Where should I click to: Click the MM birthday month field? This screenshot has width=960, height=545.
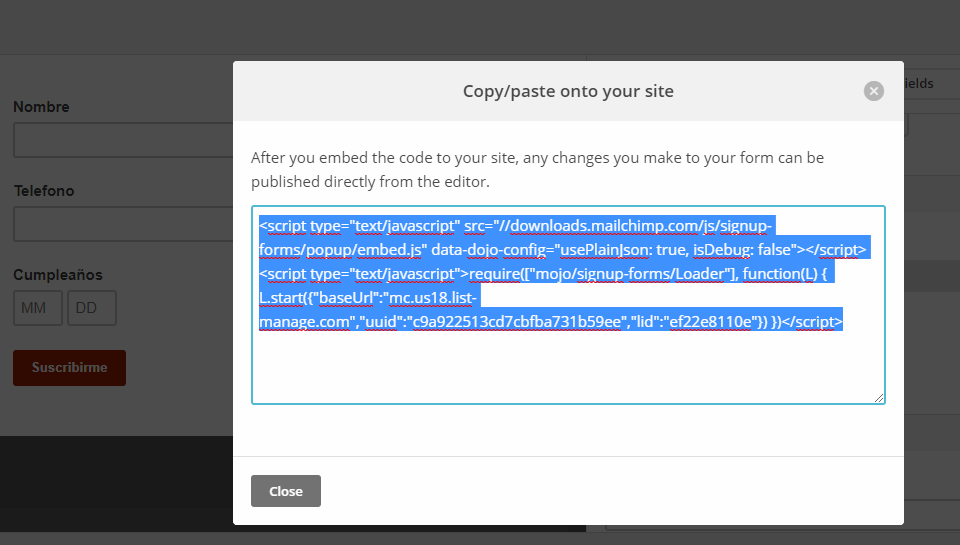(38, 308)
